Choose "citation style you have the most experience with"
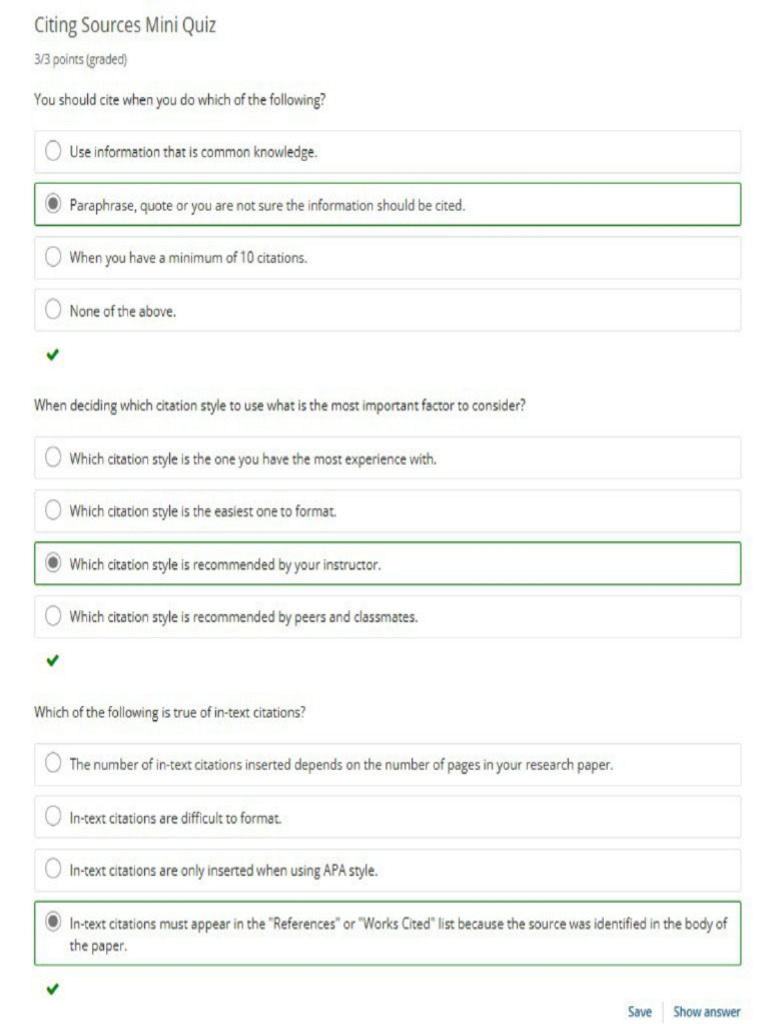 tap(54, 458)
